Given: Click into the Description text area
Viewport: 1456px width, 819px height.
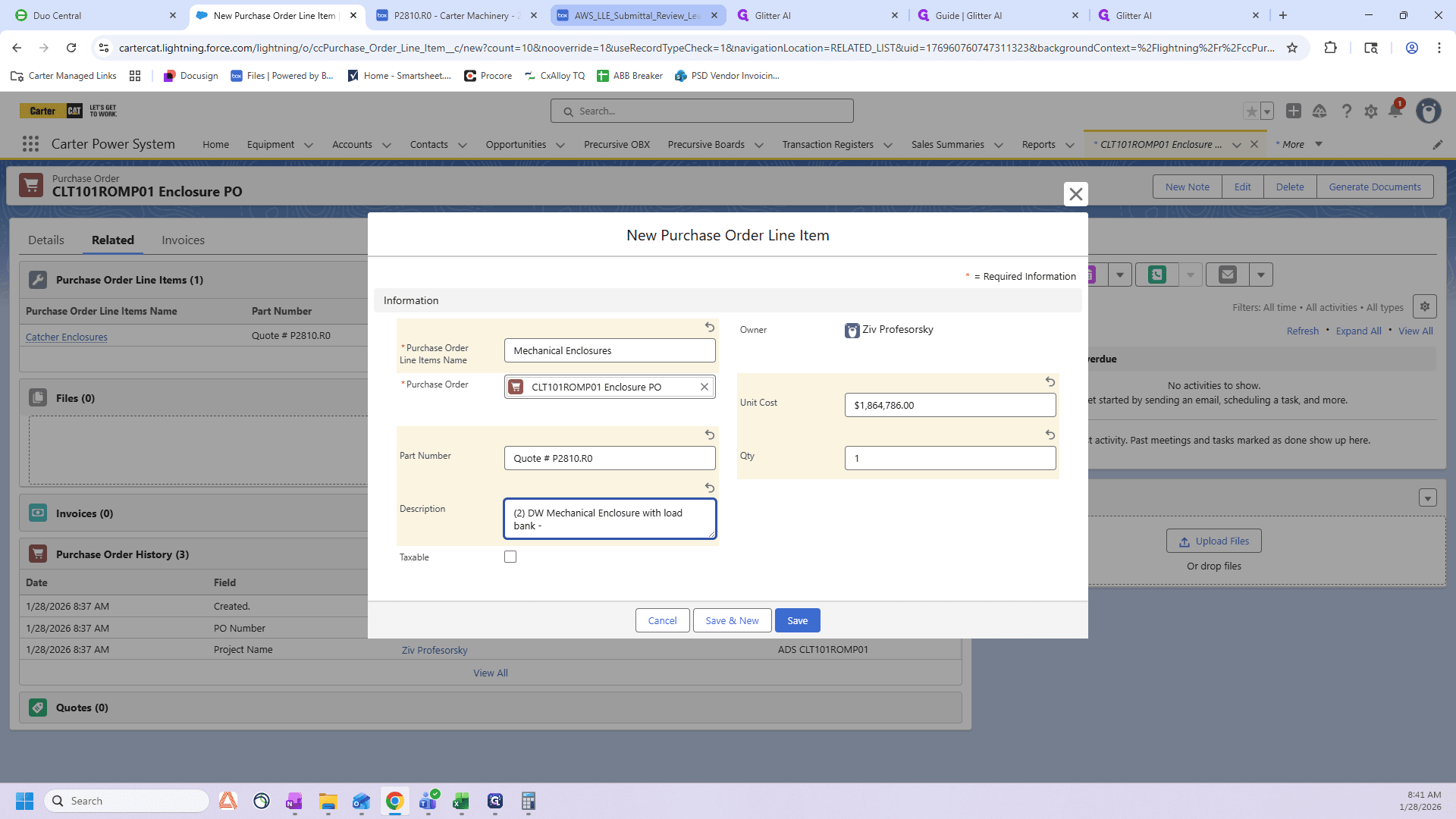Looking at the screenshot, I should (610, 519).
